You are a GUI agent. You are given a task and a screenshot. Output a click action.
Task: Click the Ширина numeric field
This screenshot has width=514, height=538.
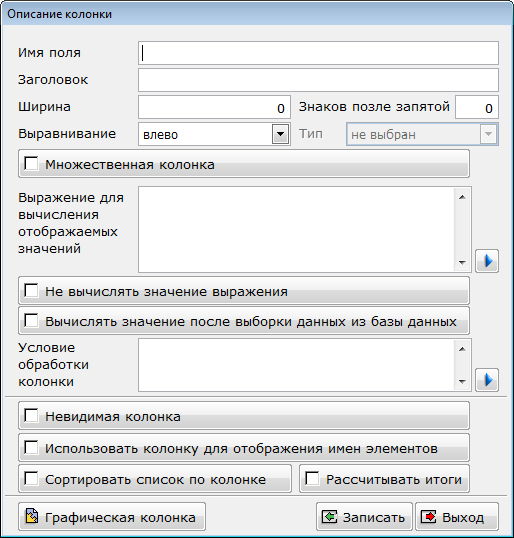[214, 107]
